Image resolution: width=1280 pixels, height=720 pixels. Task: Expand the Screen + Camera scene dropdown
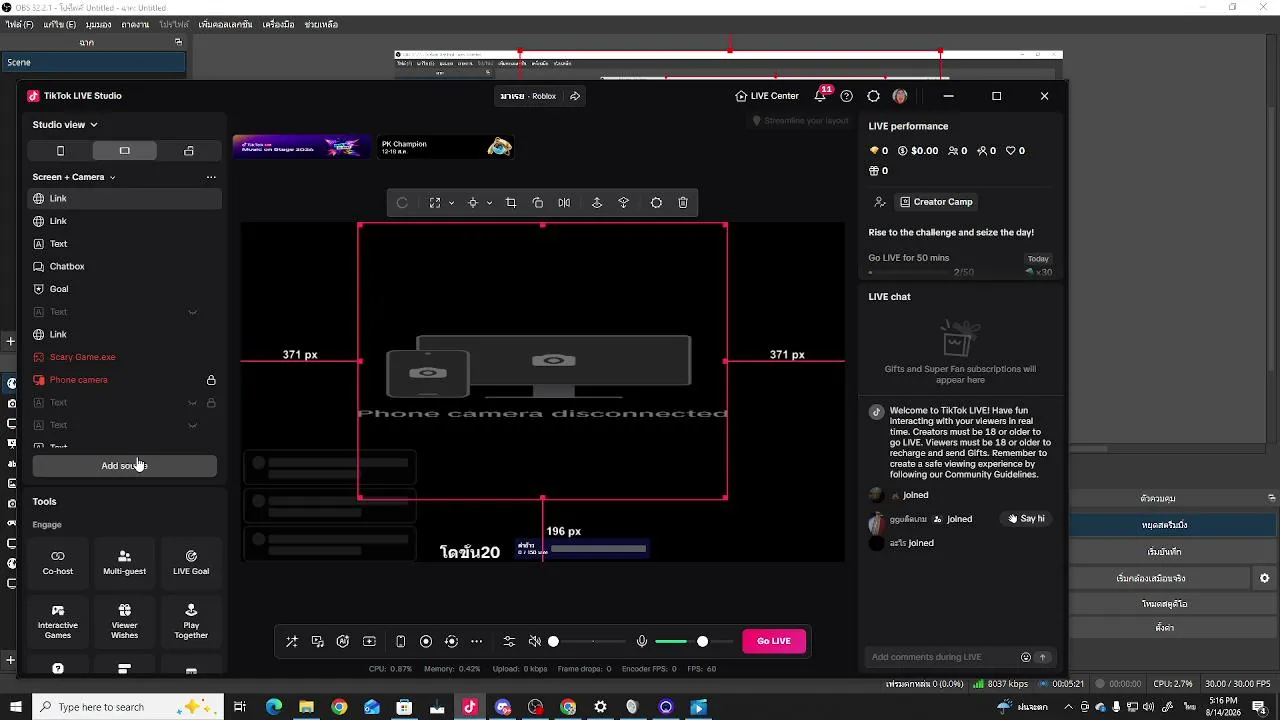tap(112, 177)
